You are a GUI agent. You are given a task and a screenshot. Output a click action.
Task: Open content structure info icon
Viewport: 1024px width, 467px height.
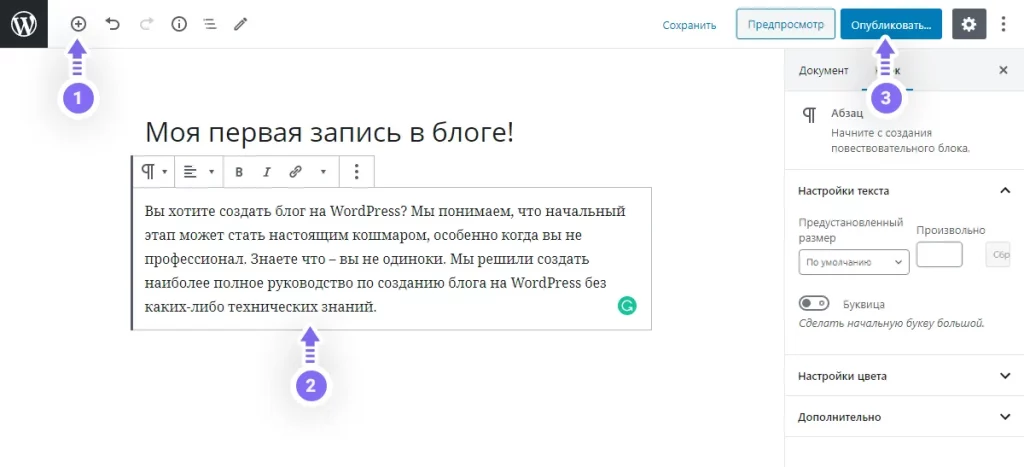[x=179, y=24]
